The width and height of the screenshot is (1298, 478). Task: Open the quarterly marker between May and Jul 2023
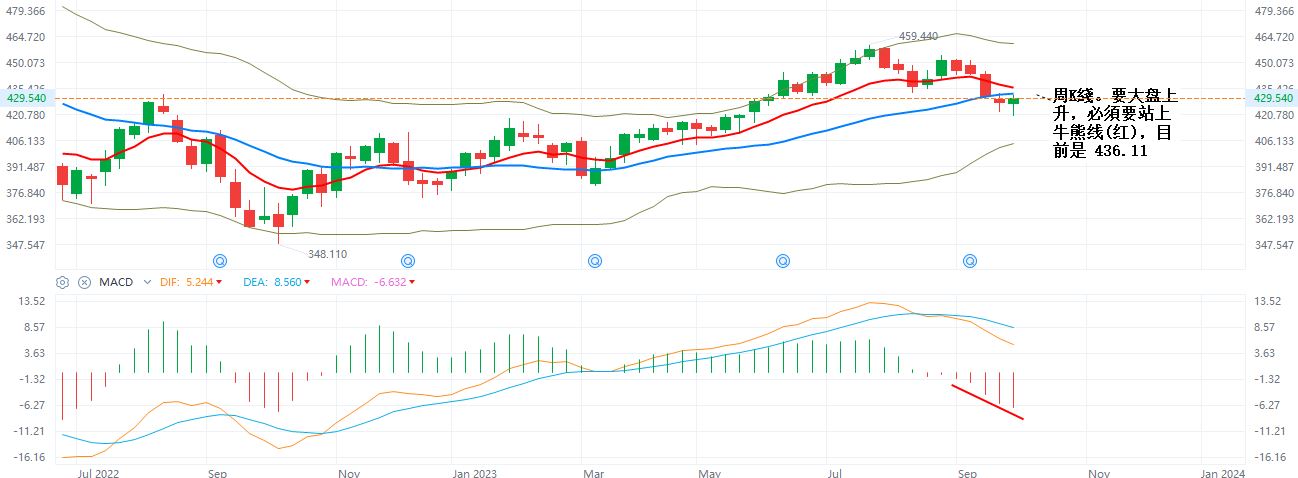783,261
